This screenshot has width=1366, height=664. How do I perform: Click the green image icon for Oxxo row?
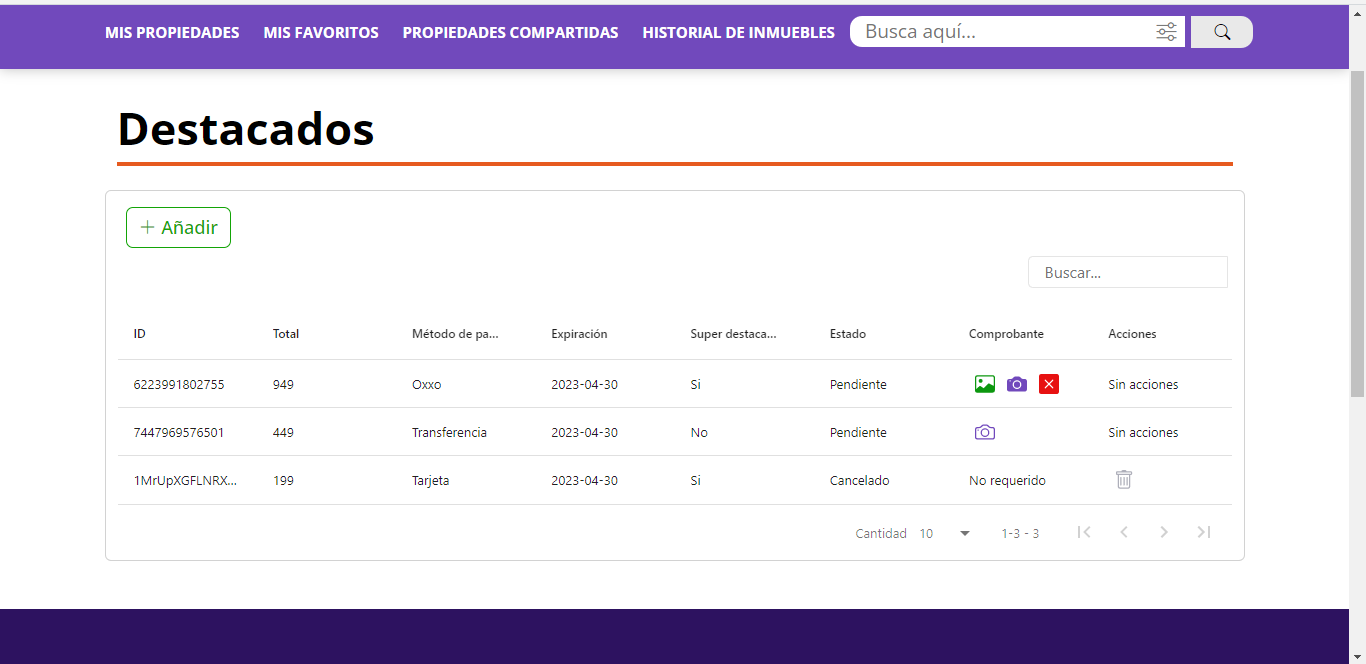(x=985, y=384)
